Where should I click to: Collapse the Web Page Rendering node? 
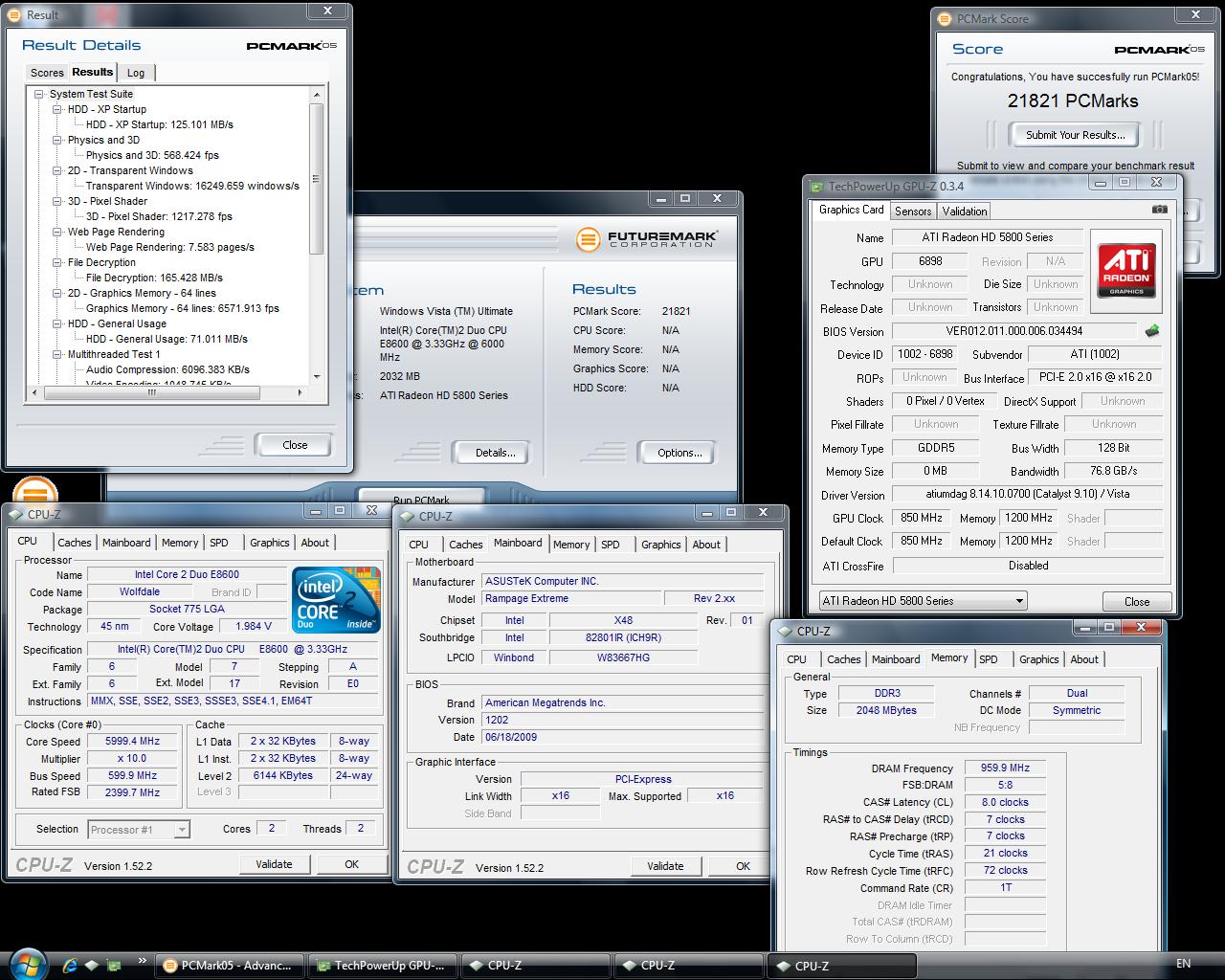57,232
